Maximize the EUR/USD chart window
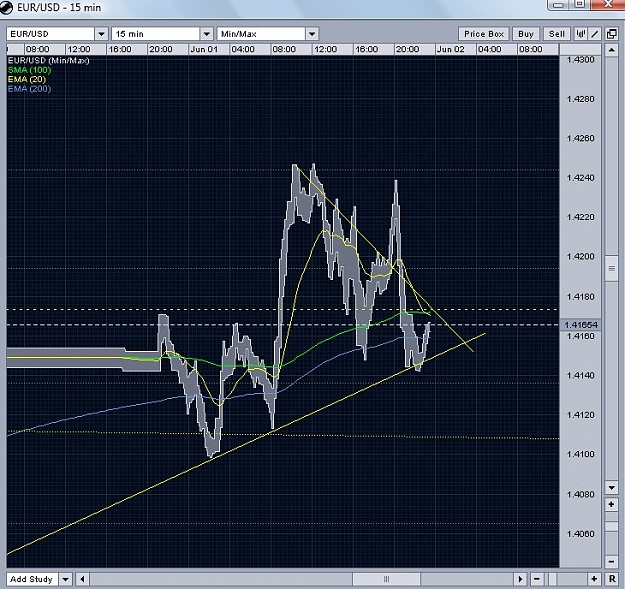The height and width of the screenshot is (589, 625). coord(580,5)
